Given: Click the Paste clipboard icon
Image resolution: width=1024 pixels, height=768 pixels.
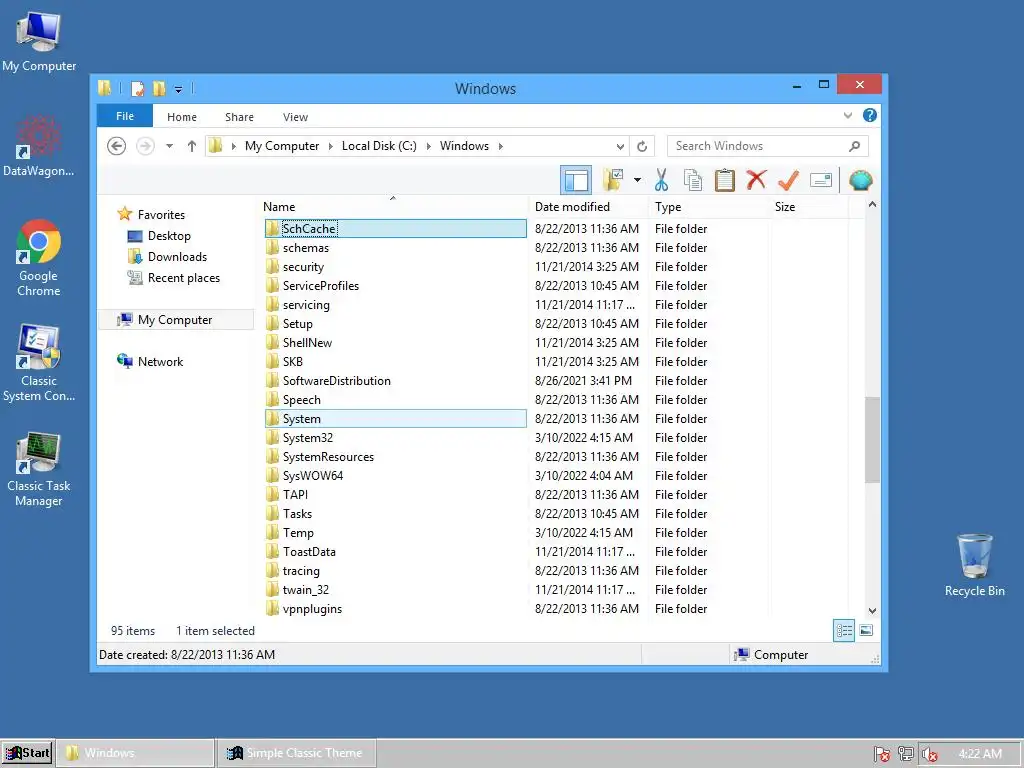Looking at the screenshot, I should [x=724, y=180].
